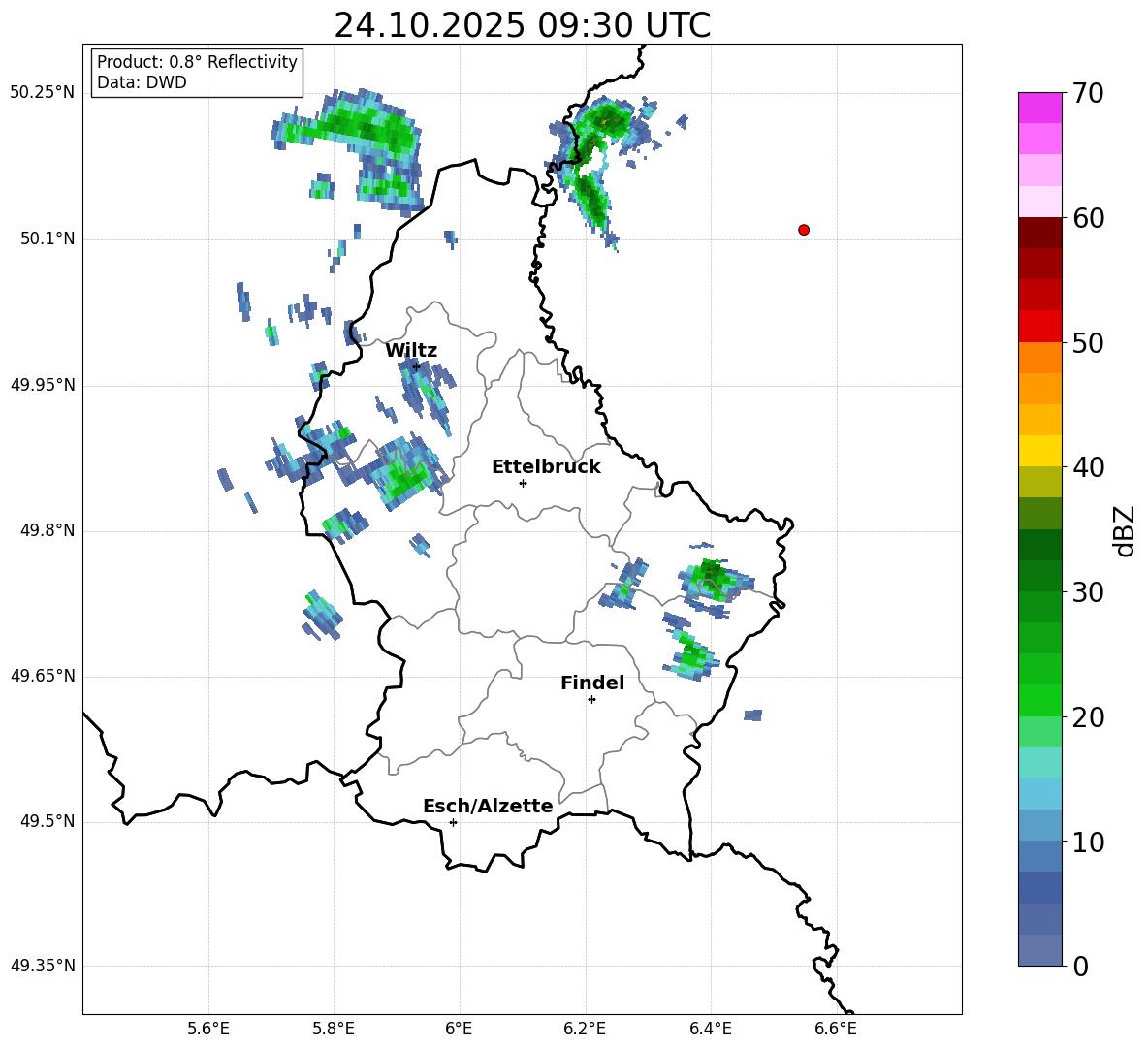The image size is (1148, 1048).
Task: Click the 49.65°N latitude label
Action: coord(43,675)
